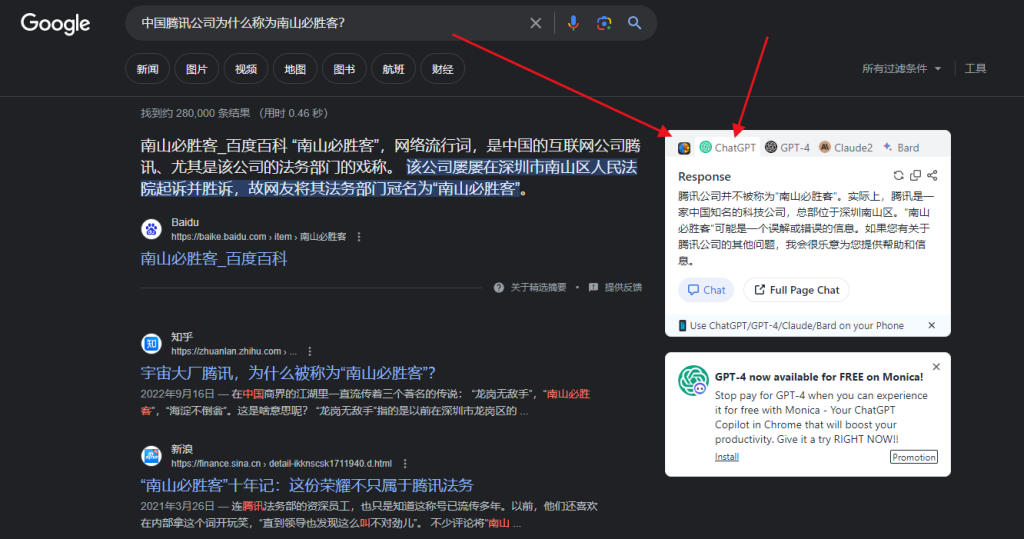Open Full Page Chat
This screenshot has height=539, width=1024.
point(796,290)
